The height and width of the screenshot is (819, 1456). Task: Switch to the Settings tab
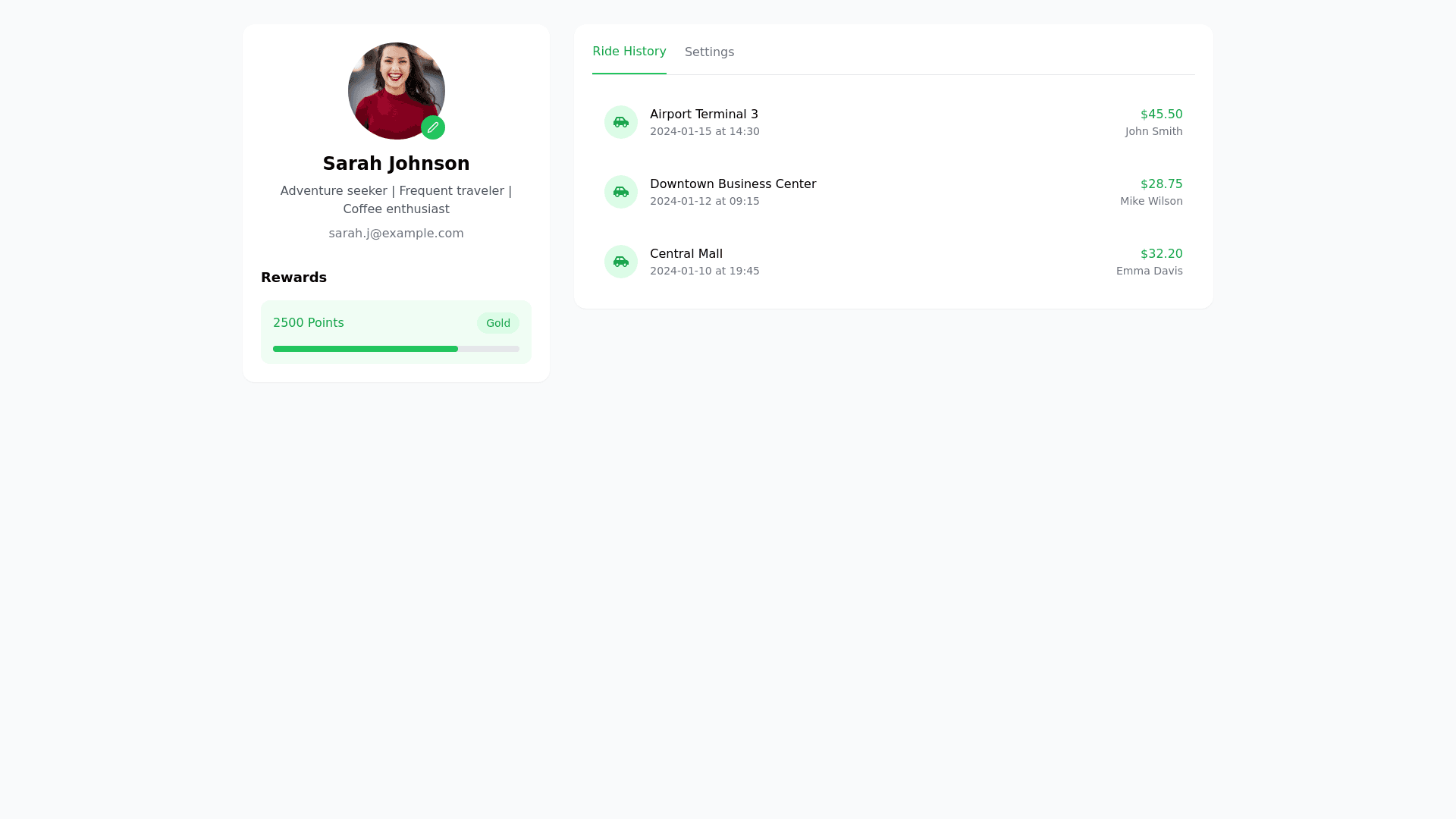click(x=709, y=52)
